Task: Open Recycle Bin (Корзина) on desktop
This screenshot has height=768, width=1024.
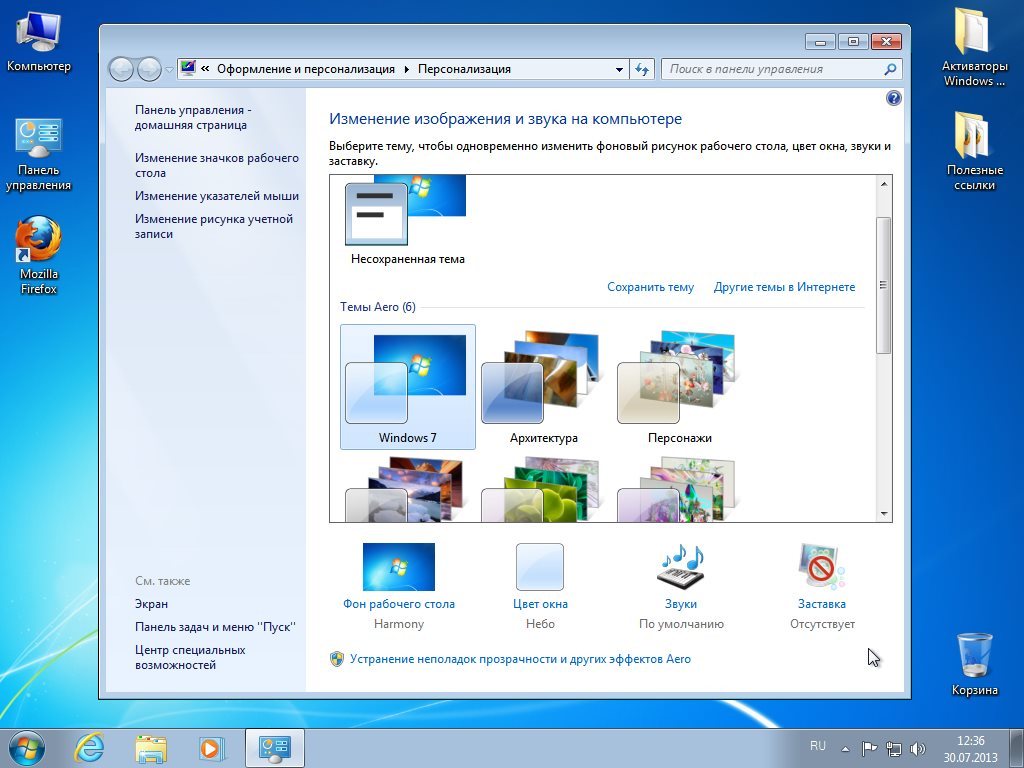Action: tap(974, 655)
